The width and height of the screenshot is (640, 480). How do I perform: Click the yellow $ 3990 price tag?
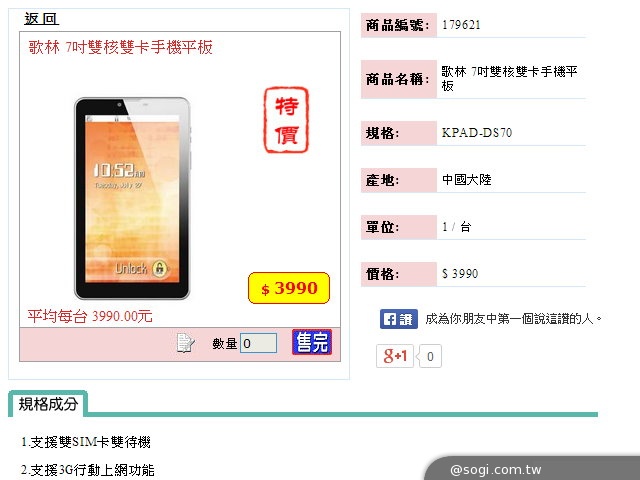(289, 288)
